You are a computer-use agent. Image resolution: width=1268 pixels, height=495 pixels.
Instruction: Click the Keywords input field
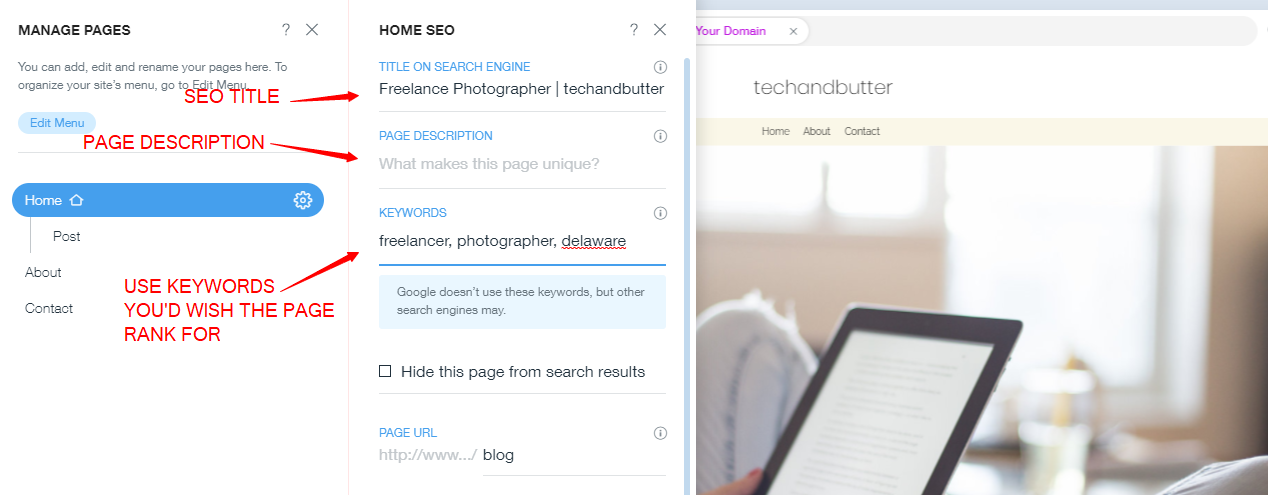(x=522, y=241)
